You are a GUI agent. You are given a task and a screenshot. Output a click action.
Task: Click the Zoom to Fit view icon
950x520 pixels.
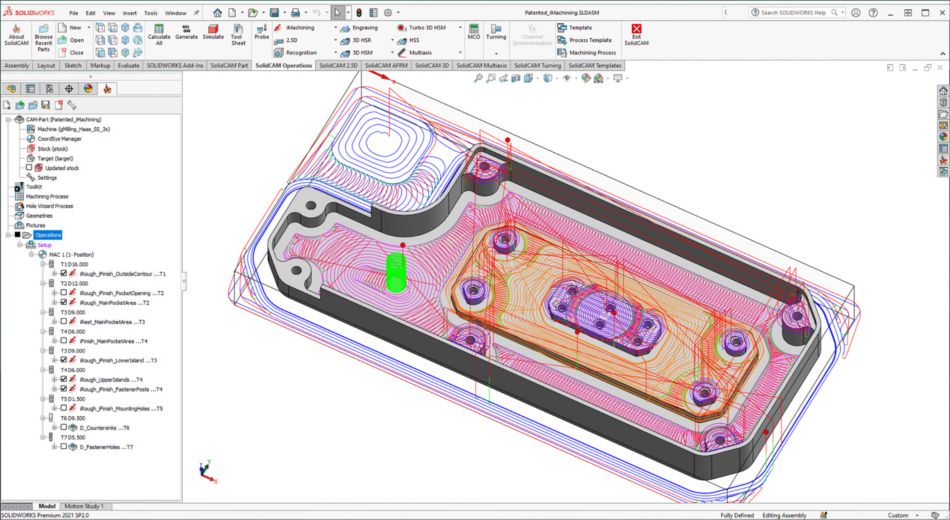[478, 78]
